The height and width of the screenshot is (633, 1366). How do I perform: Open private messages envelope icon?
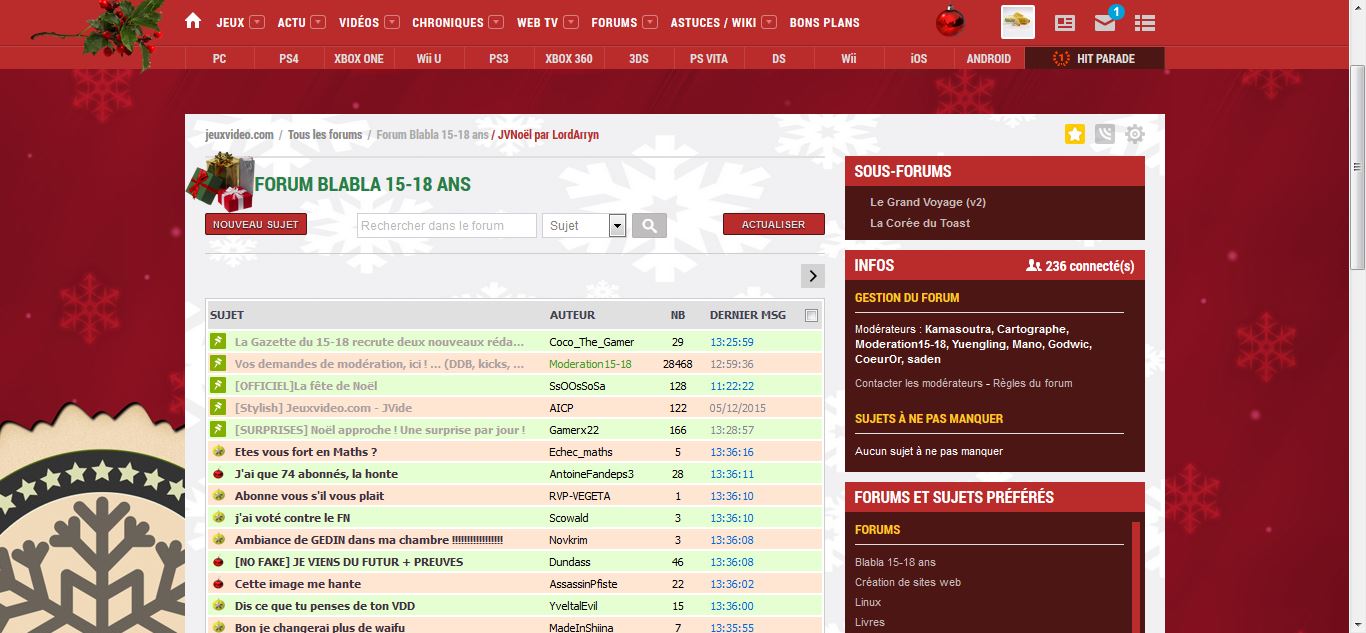(1105, 22)
